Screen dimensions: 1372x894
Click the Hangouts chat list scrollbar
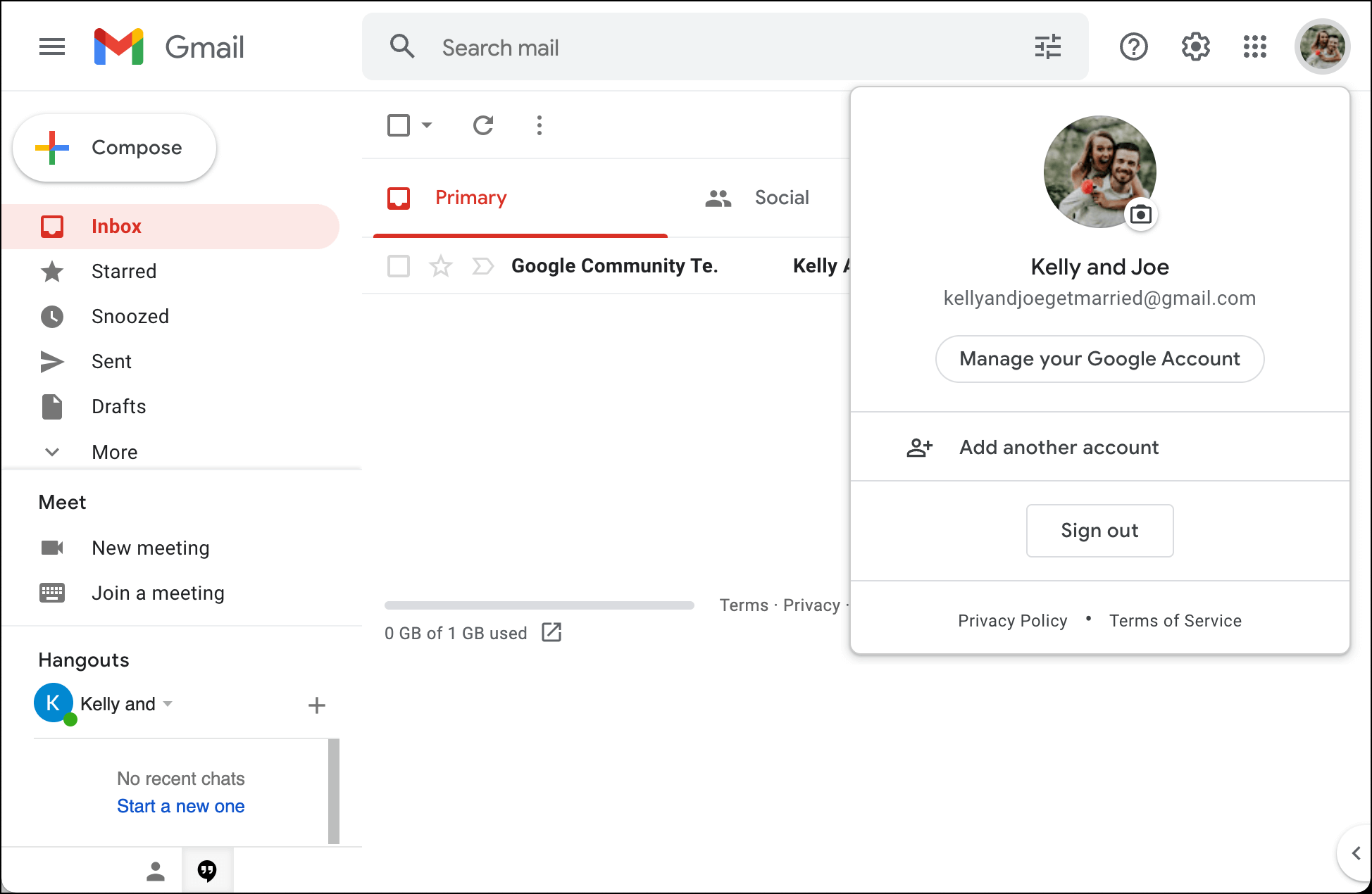334,791
